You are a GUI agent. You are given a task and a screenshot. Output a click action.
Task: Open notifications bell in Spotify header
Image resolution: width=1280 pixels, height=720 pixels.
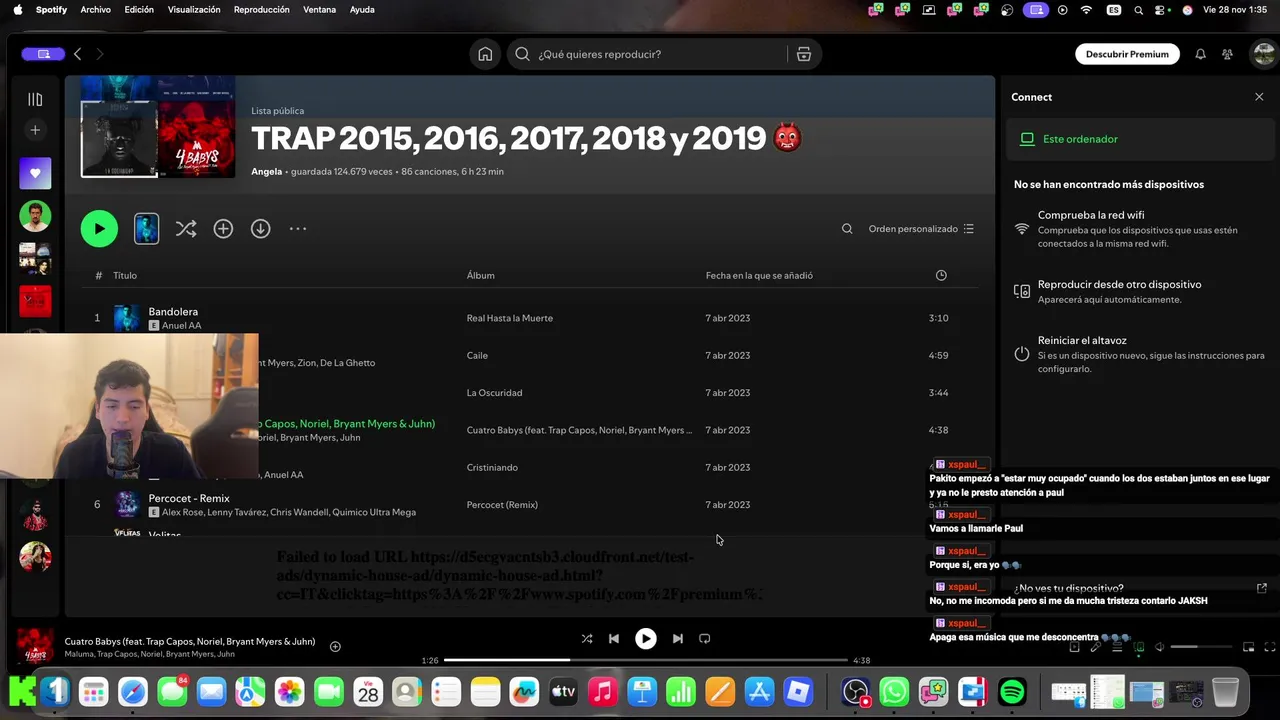click(x=1200, y=54)
